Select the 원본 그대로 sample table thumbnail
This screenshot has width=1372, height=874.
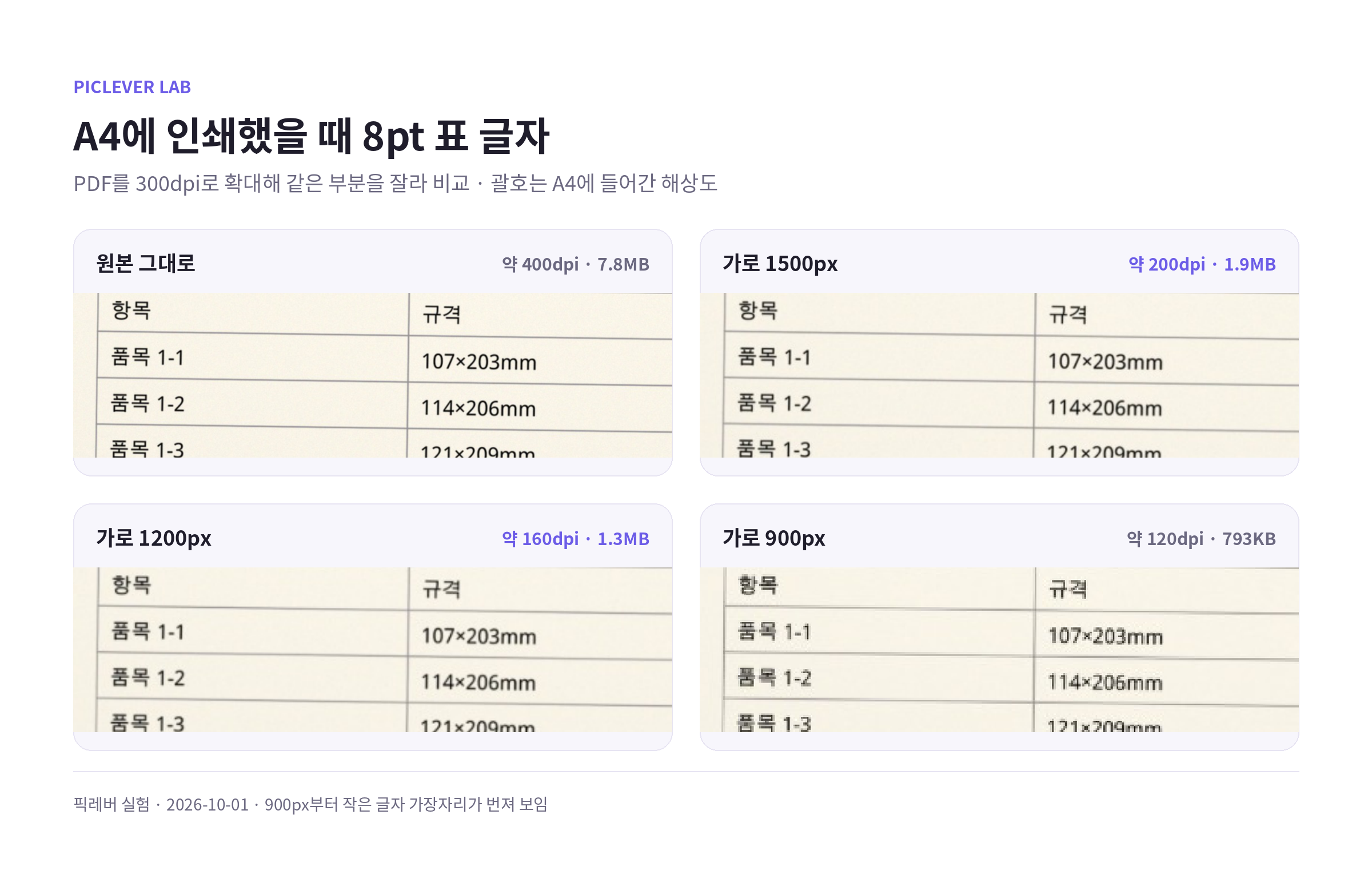[x=373, y=375]
